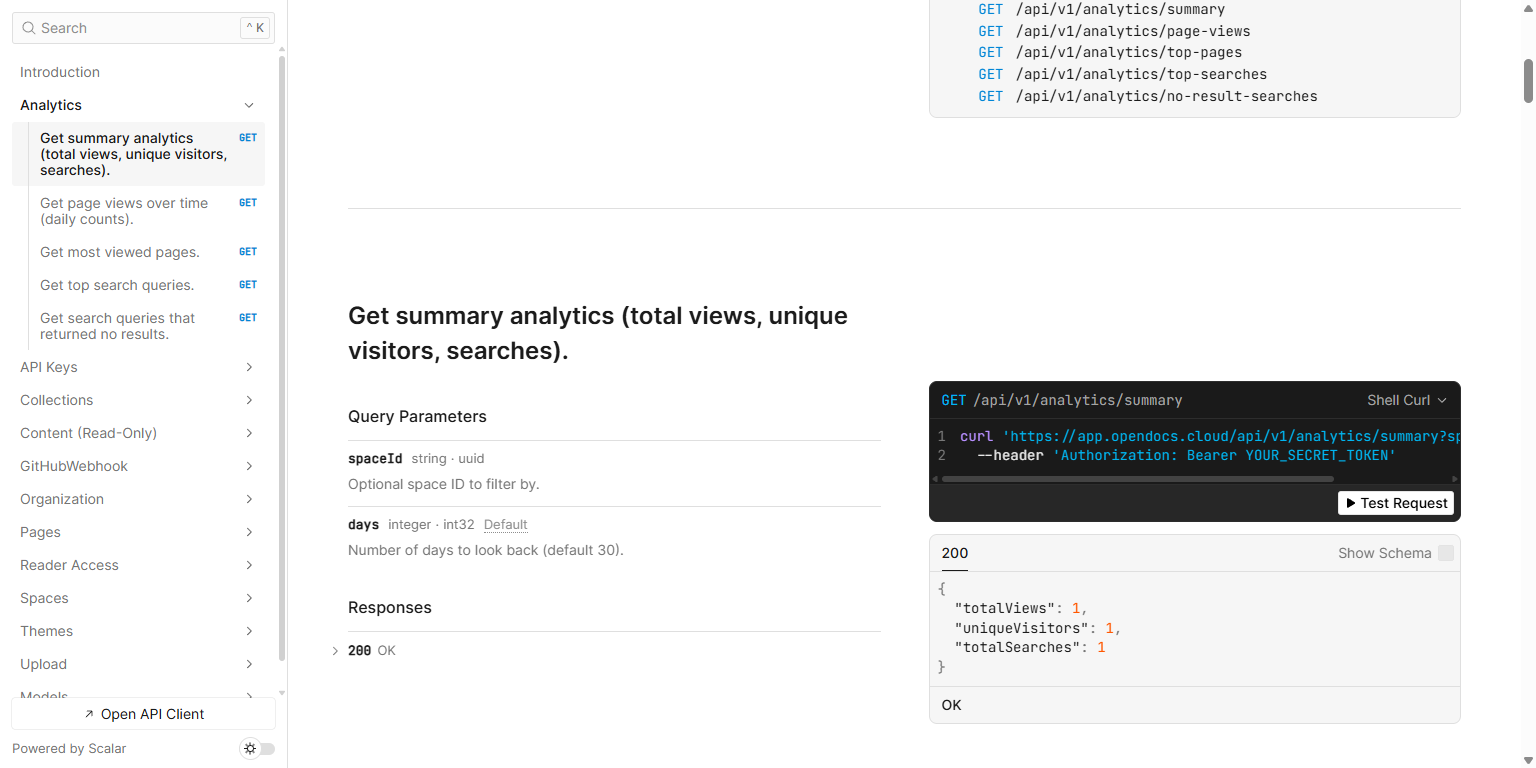Click the Responses heading

(x=390, y=607)
